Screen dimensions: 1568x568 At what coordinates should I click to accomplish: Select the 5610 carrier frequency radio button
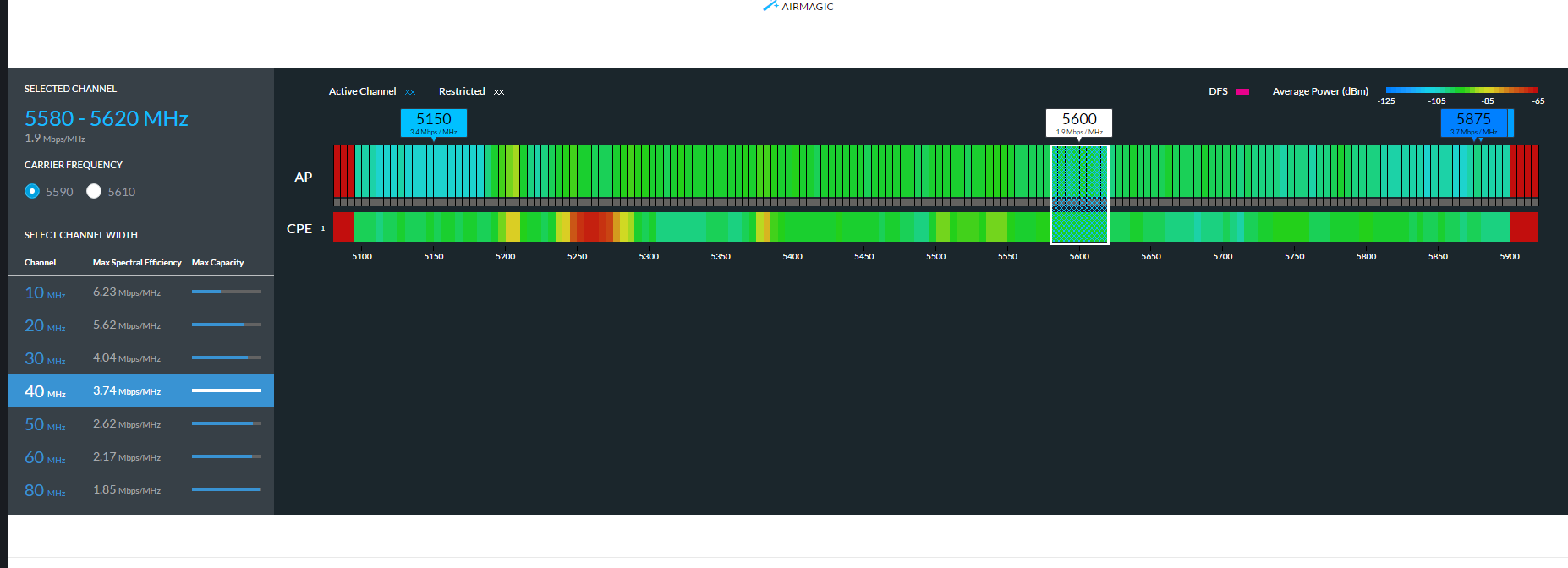[94, 191]
